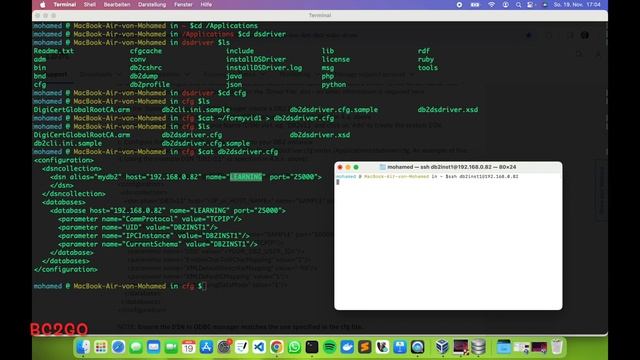Image resolution: width=640 pixels, height=360 pixels.
Task: Open Docker Desktop from the dock
Action: pos(347,347)
